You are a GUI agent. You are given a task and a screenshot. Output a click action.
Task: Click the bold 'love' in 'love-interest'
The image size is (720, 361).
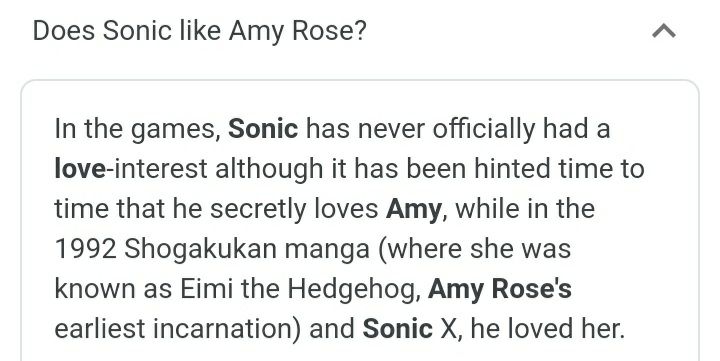coord(80,169)
